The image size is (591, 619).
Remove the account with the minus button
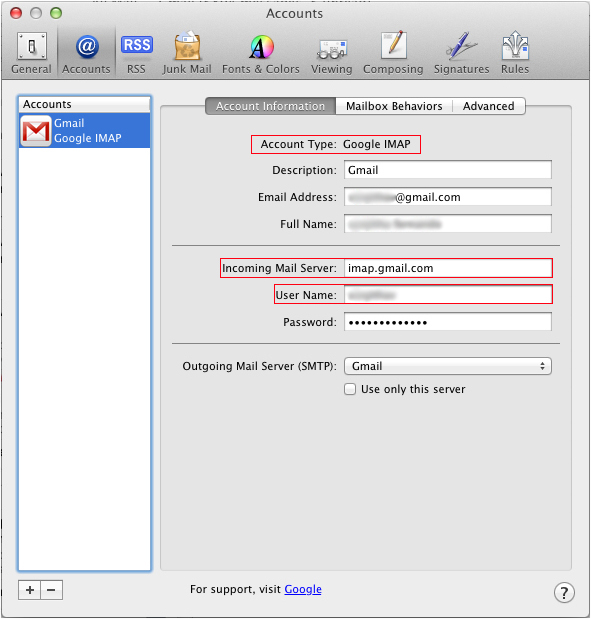51,590
